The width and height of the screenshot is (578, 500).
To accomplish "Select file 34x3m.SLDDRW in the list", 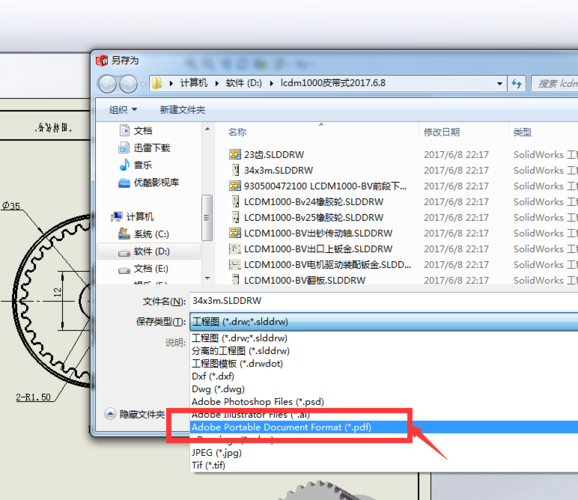I will click(278, 170).
